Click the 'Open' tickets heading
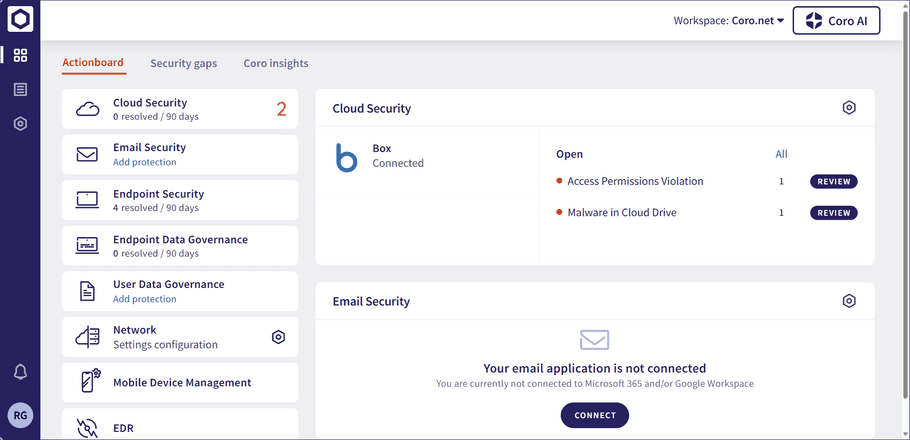Screen dimensions: 910x440 569,154
